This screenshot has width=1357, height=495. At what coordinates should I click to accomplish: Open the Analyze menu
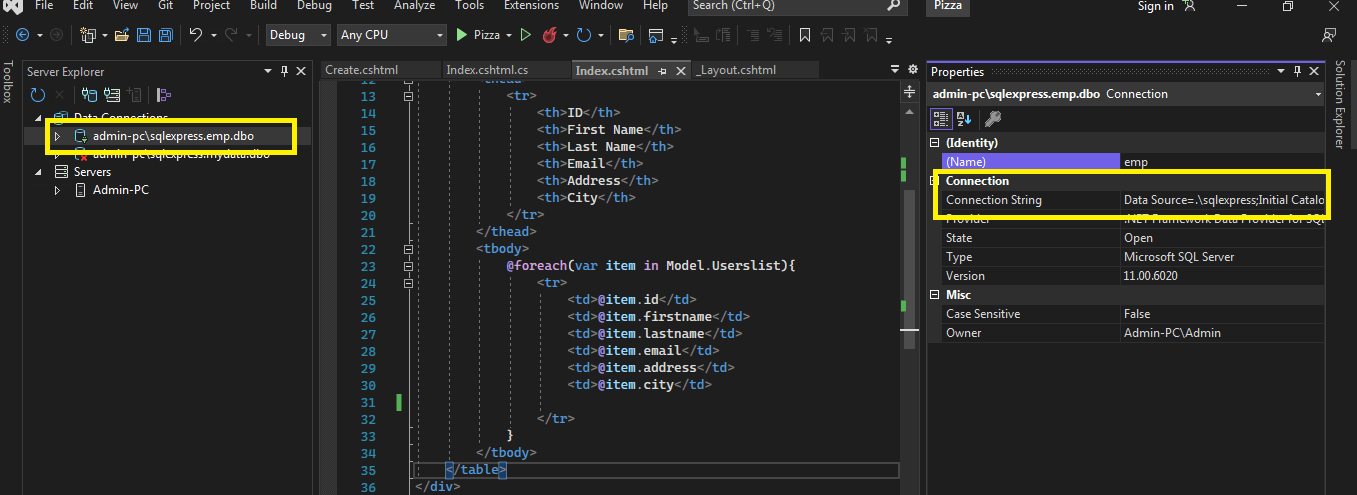(415, 6)
